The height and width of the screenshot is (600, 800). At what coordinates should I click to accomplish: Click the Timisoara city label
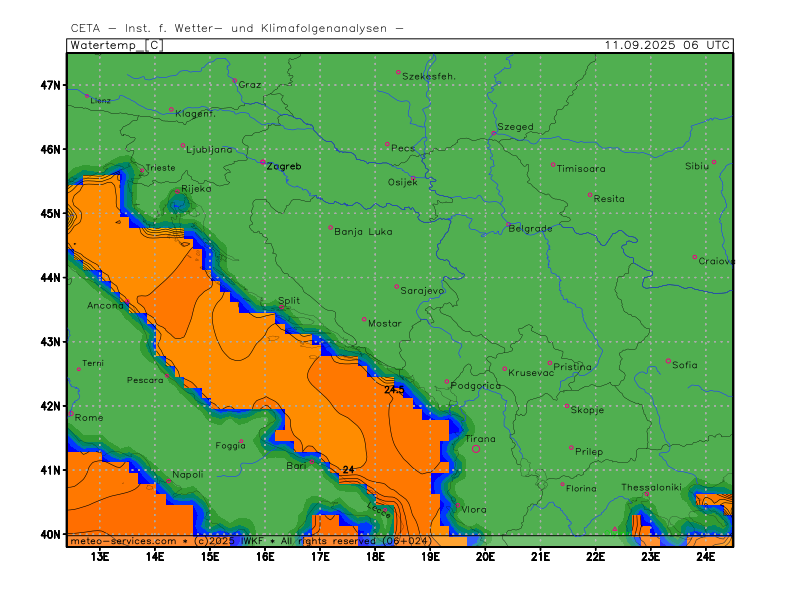[581, 168]
